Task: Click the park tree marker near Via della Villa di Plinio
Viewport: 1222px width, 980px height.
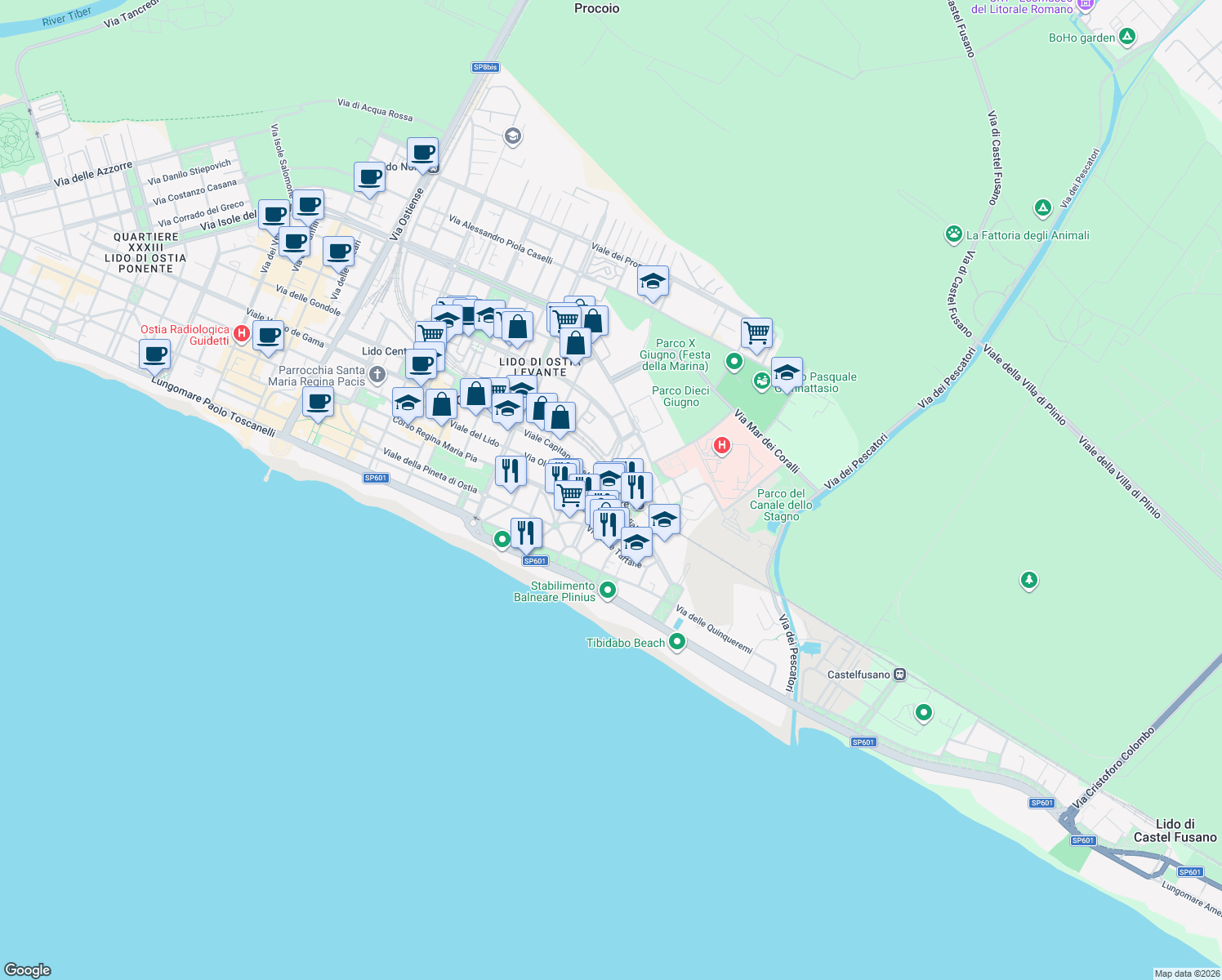Action: [1028, 581]
